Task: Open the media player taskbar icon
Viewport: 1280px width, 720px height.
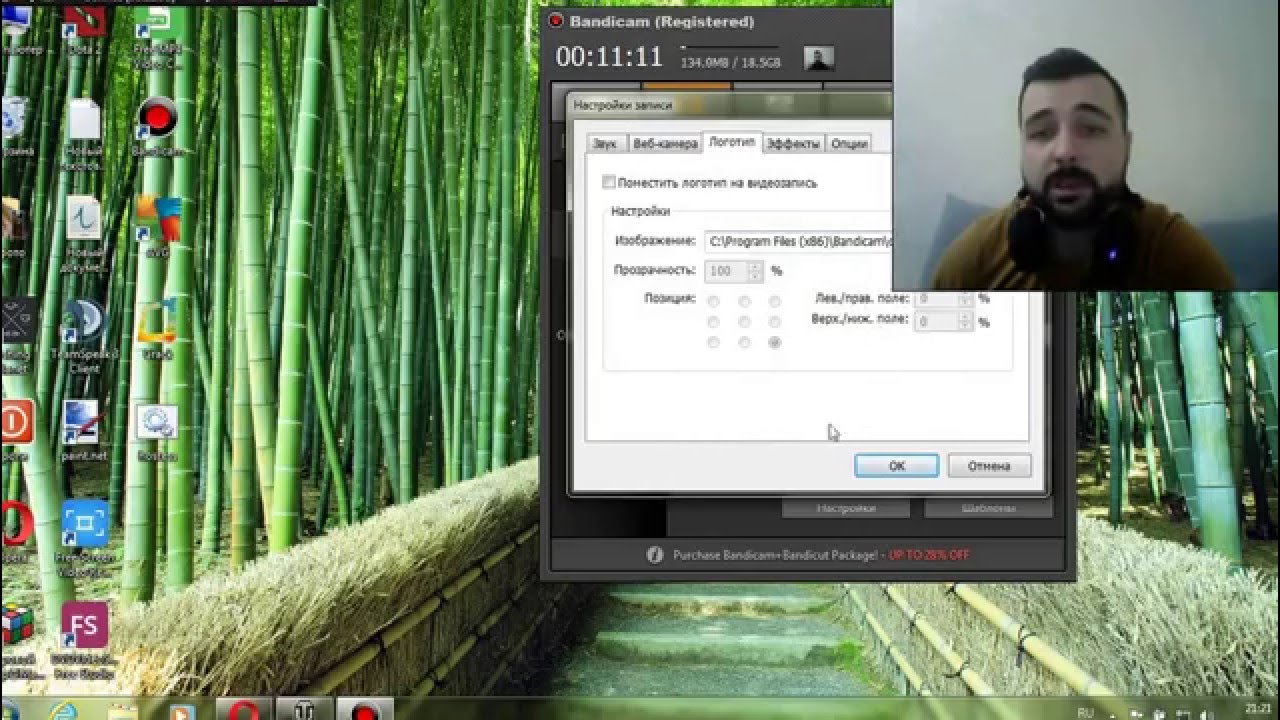Action: (x=180, y=712)
